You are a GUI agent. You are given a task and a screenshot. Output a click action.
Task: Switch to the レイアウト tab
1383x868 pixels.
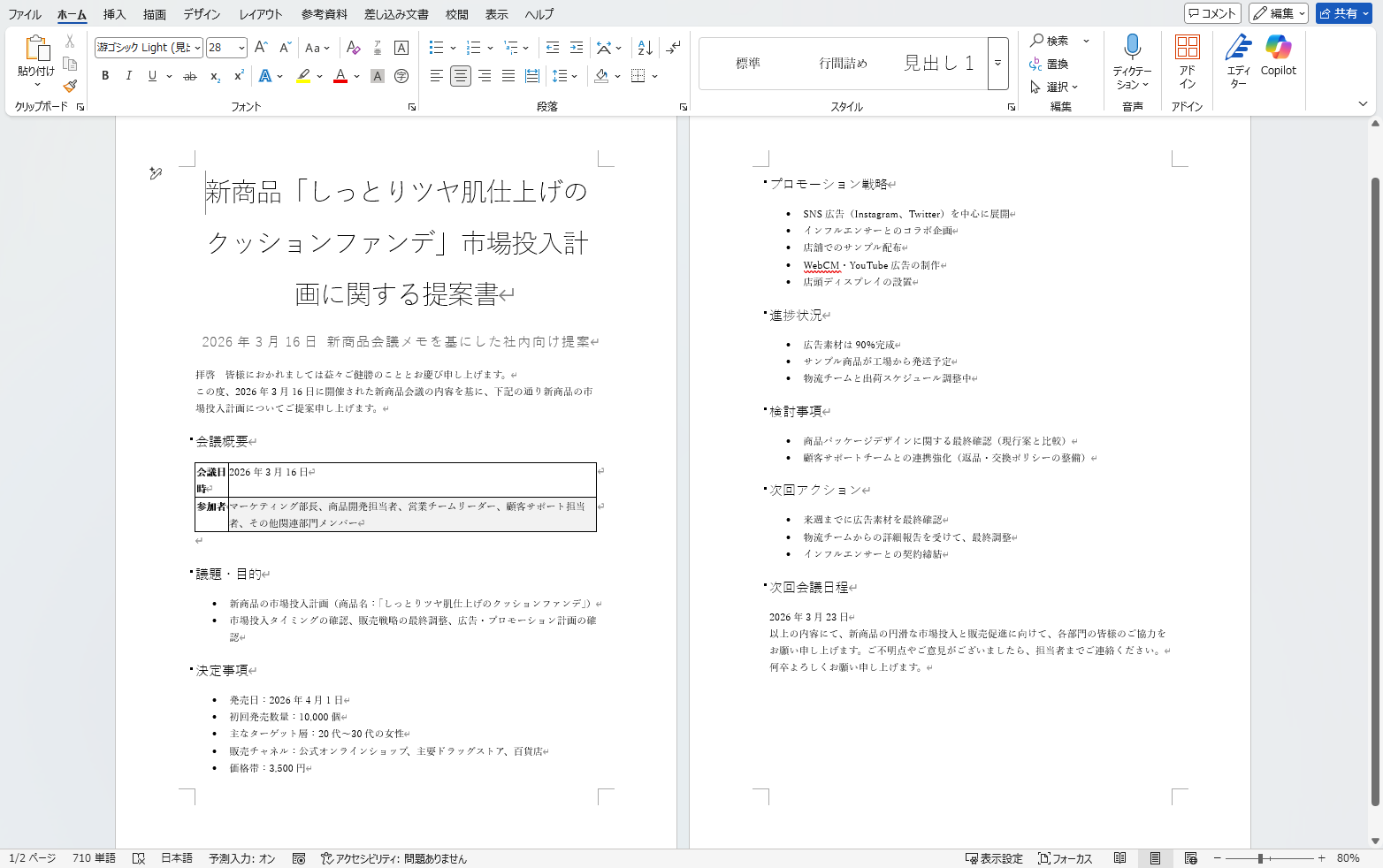click(x=260, y=14)
